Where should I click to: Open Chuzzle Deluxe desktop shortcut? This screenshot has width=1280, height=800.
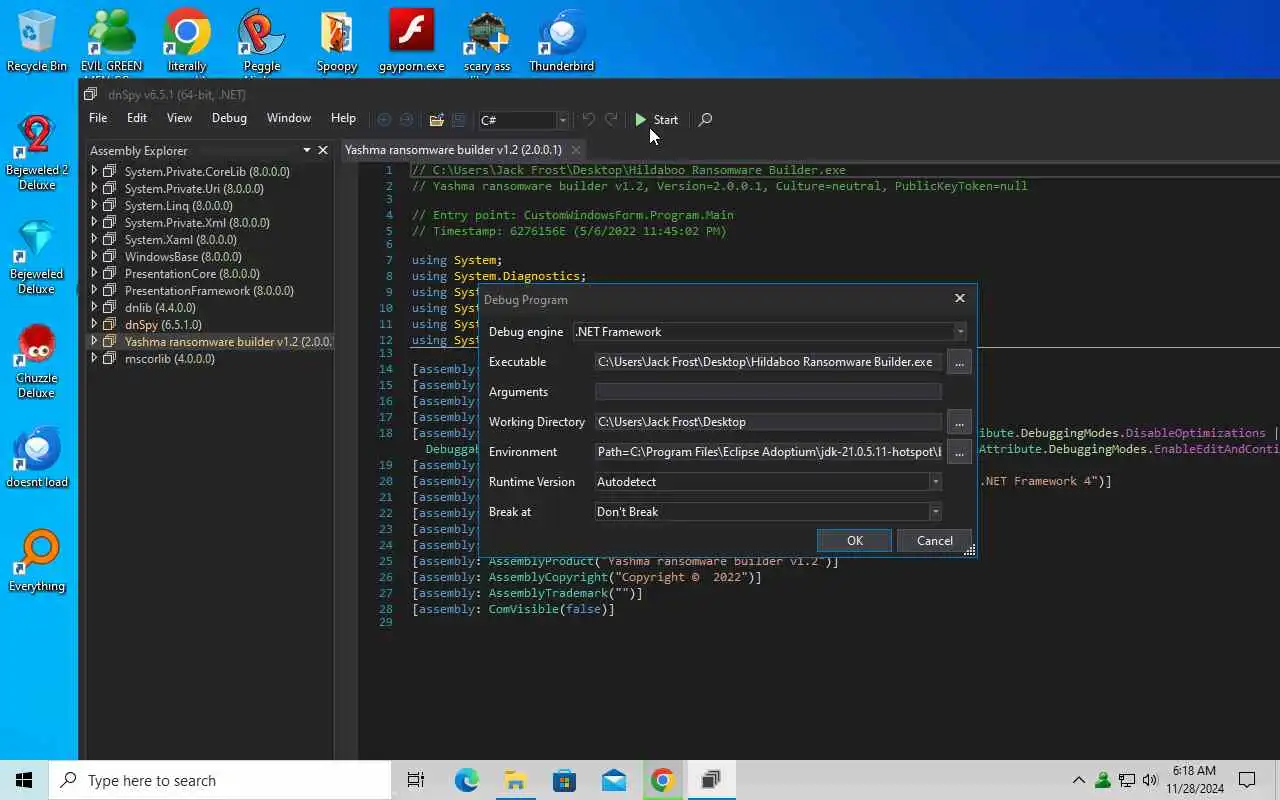tap(37, 361)
